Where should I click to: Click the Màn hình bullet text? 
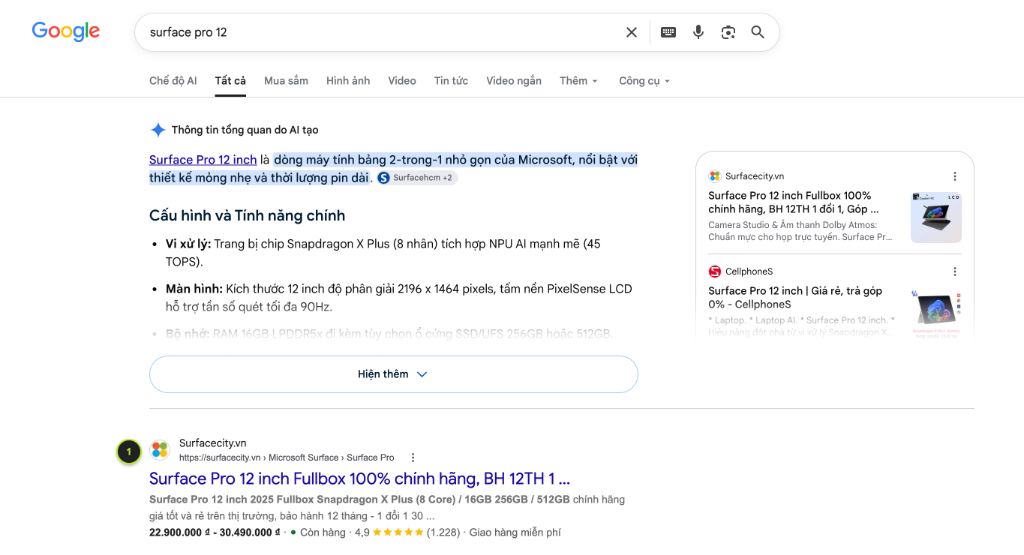398,298
